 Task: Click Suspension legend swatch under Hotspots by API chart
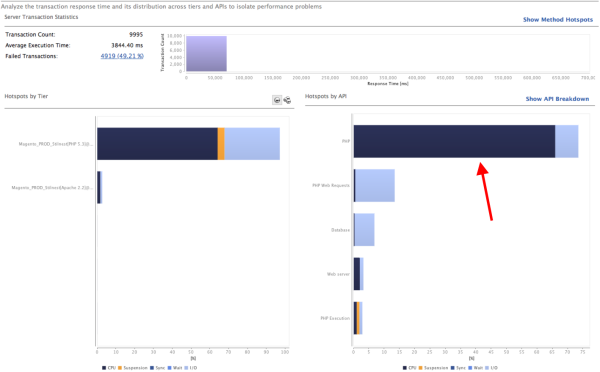tap(421, 368)
